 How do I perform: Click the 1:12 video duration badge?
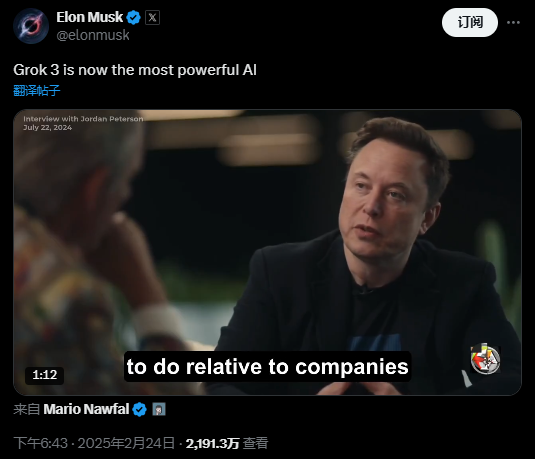coord(45,375)
